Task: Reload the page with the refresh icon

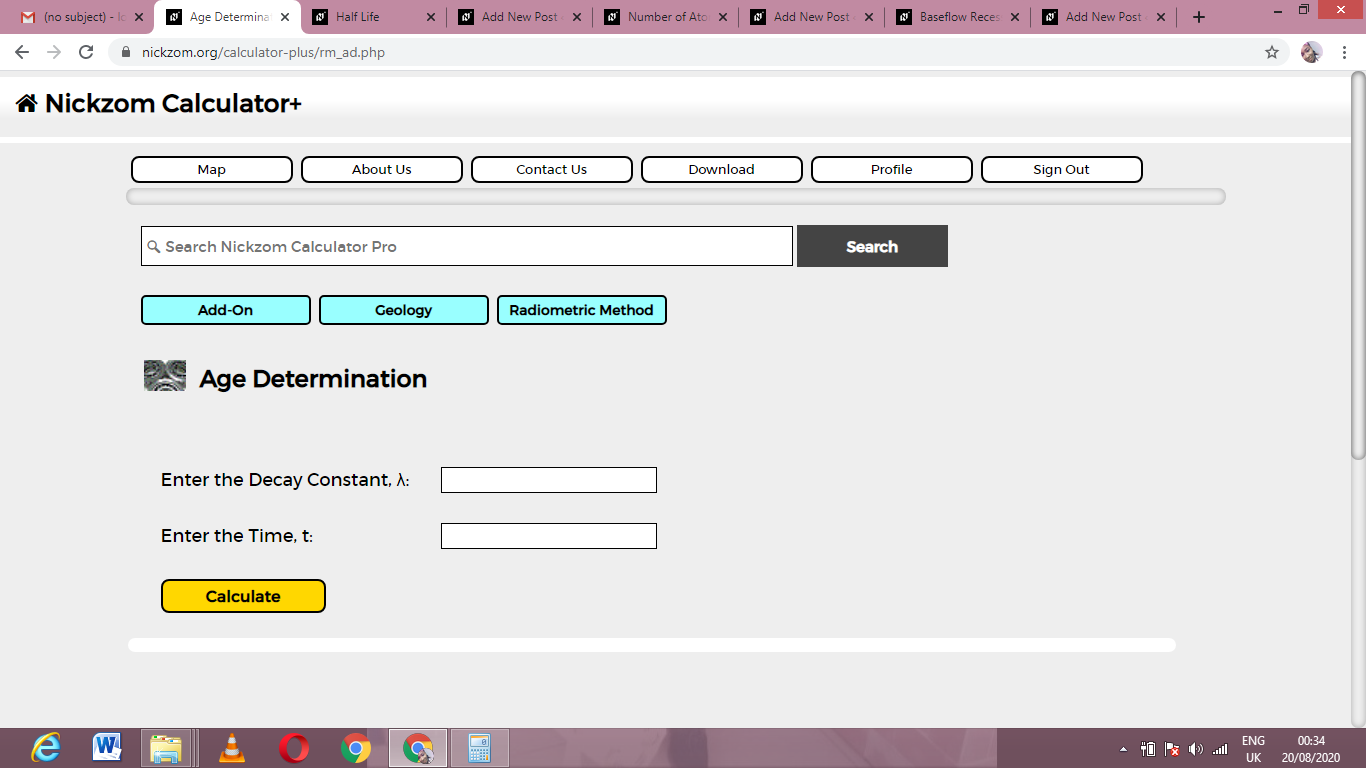Action: tap(86, 52)
